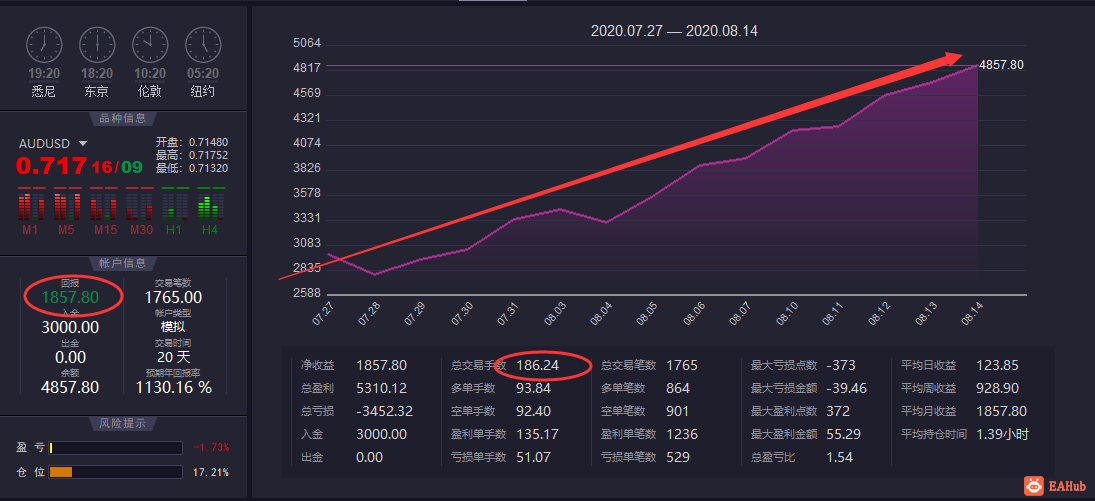Select the M15 timeframe signal bars
Screen dimensions: 1095x501
point(103,204)
